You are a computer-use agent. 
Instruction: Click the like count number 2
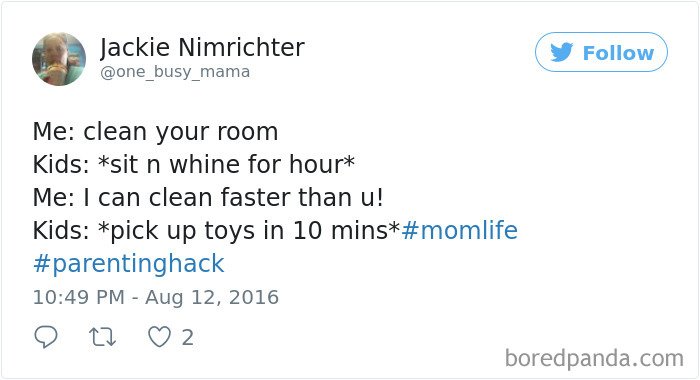tap(188, 338)
